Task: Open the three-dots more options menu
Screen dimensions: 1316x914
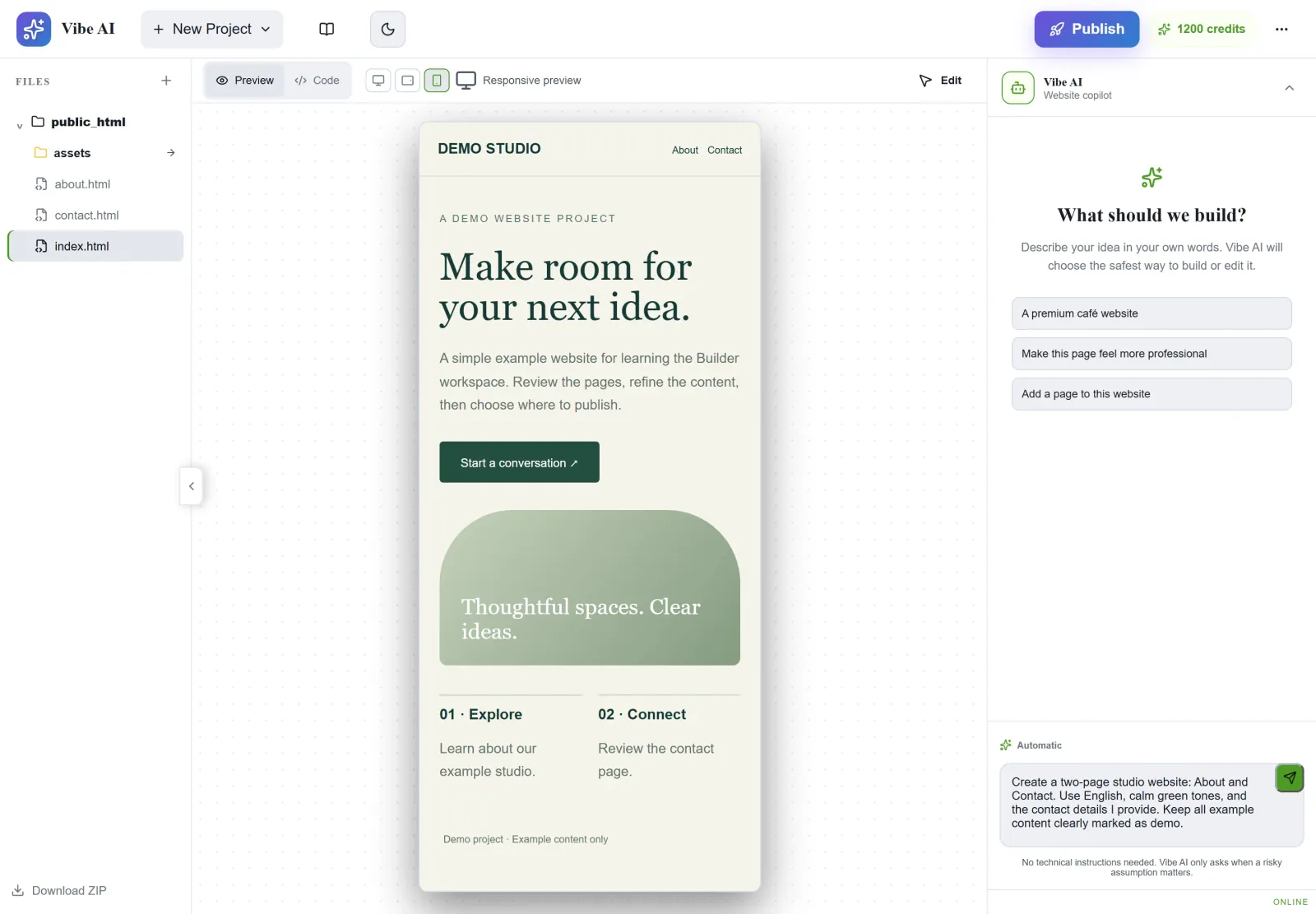Action: [1281, 29]
